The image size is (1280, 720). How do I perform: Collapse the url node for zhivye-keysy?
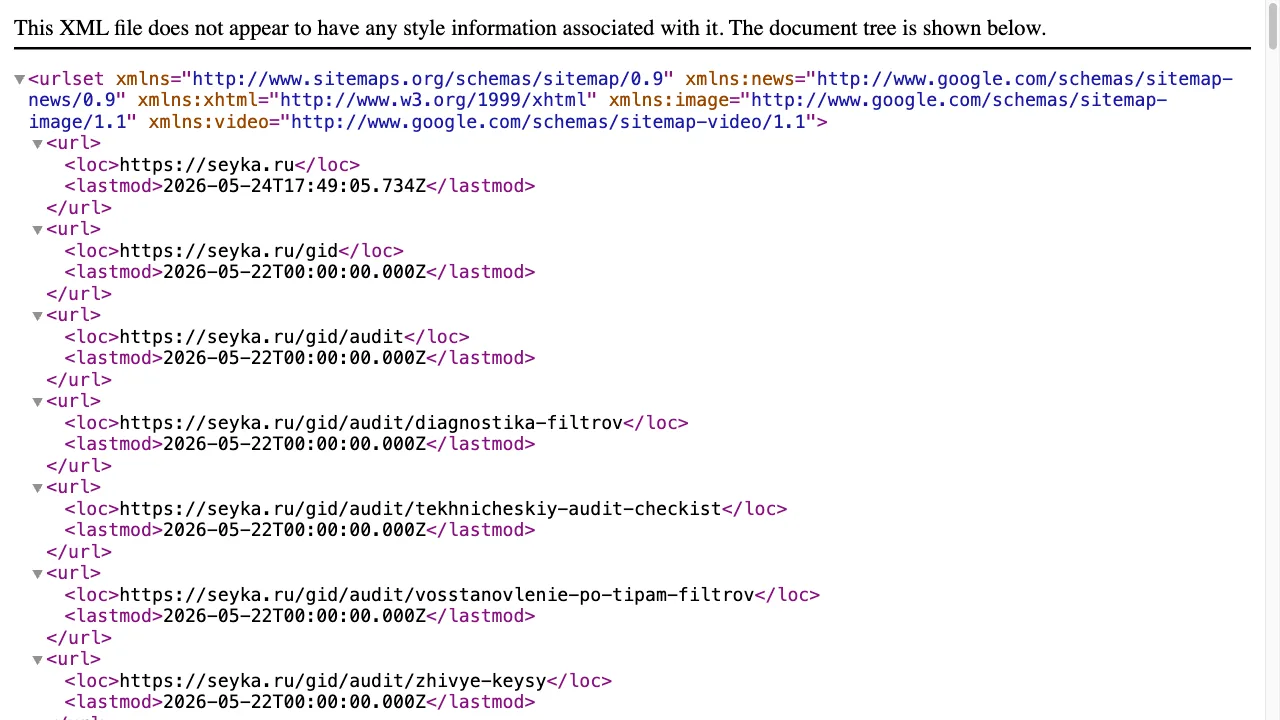[x=37, y=660]
